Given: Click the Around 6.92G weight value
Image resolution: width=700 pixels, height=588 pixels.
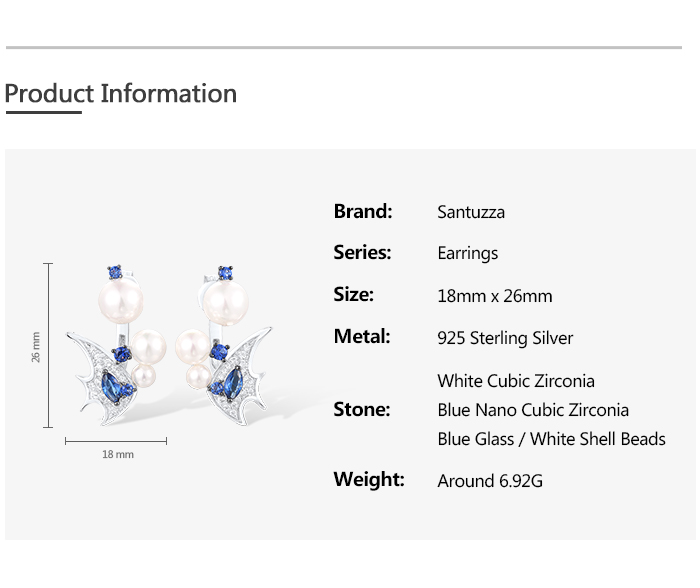Looking at the screenshot, I should point(490,481).
